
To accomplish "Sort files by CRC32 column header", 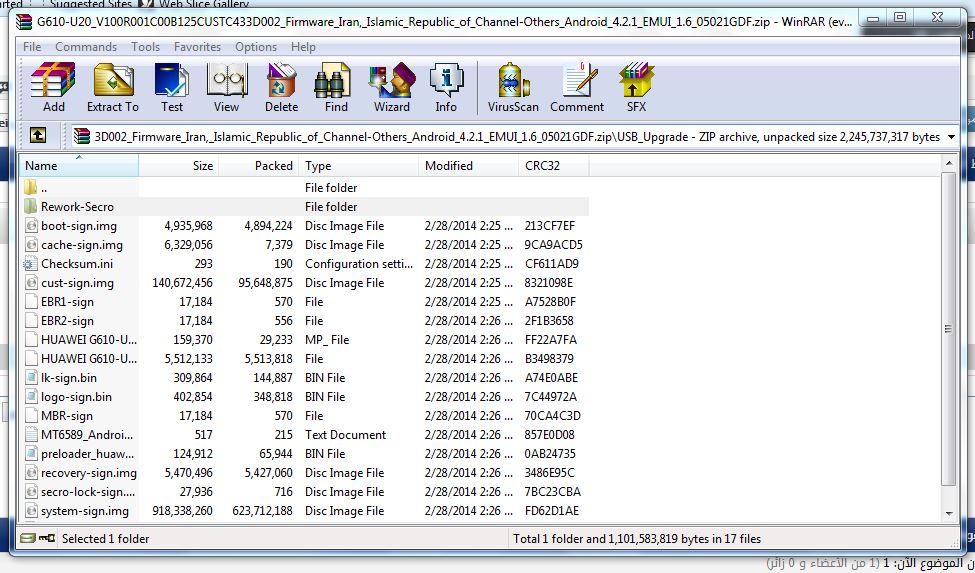I will [553, 165].
